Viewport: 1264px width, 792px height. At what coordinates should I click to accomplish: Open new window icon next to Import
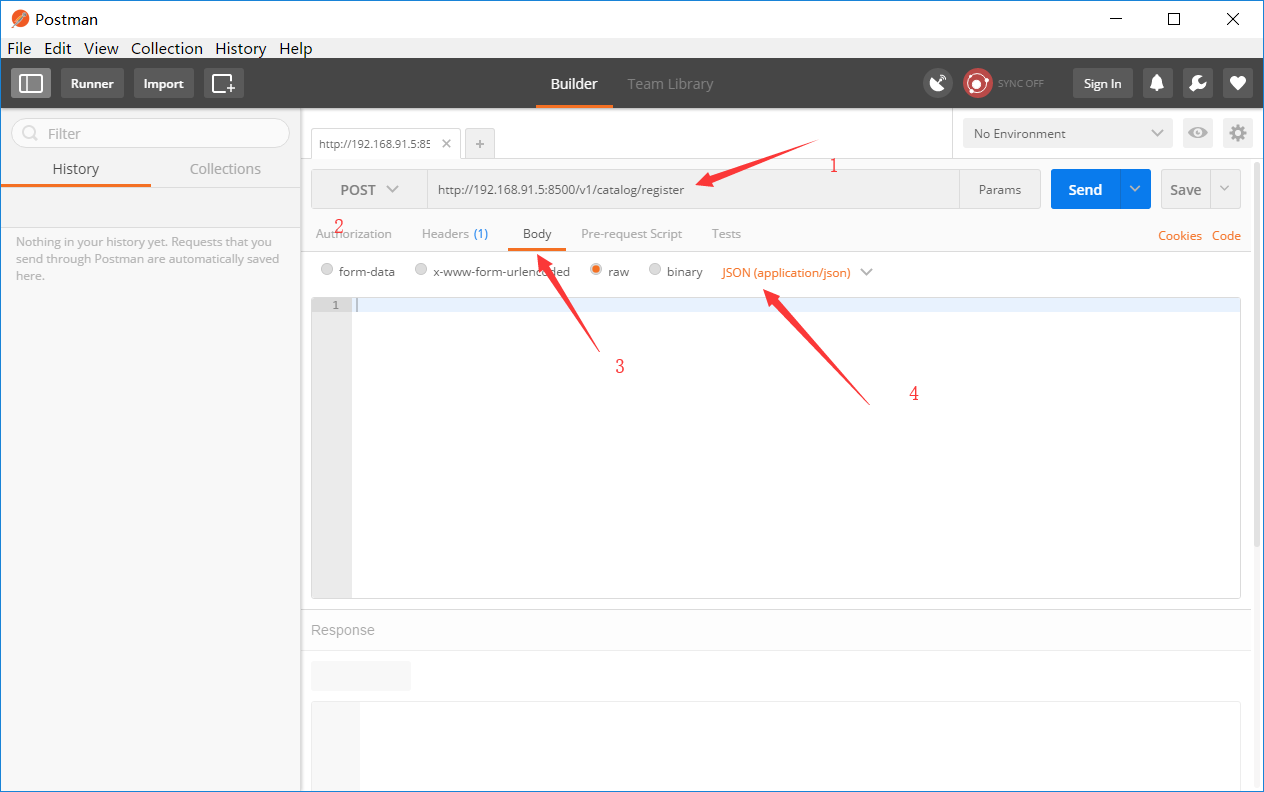coord(224,83)
